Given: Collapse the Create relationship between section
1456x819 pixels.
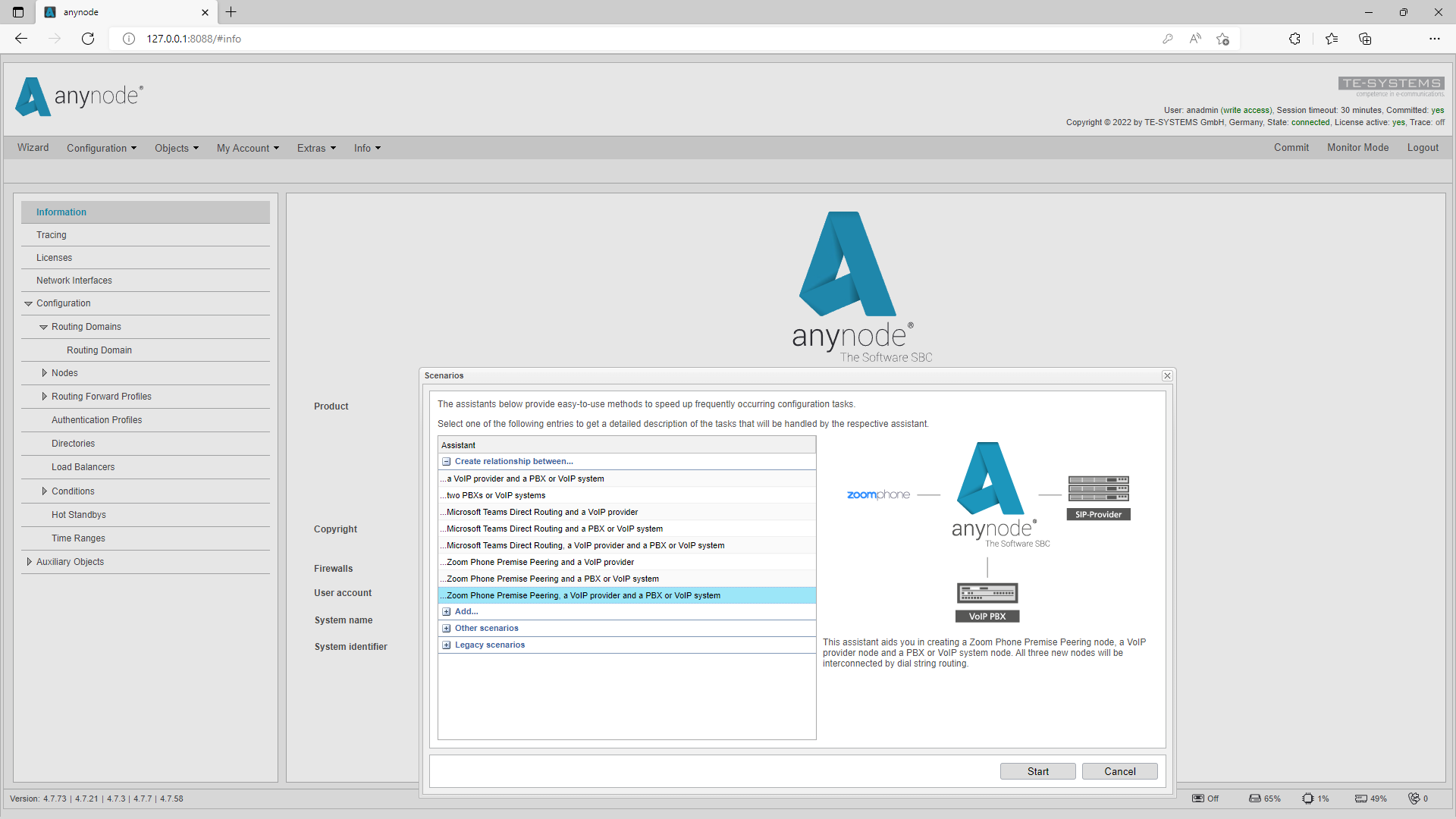Looking at the screenshot, I should 447,462.
